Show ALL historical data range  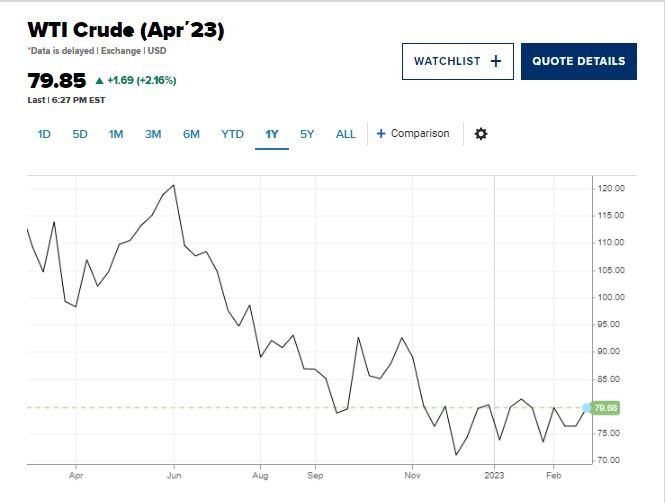pos(345,134)
